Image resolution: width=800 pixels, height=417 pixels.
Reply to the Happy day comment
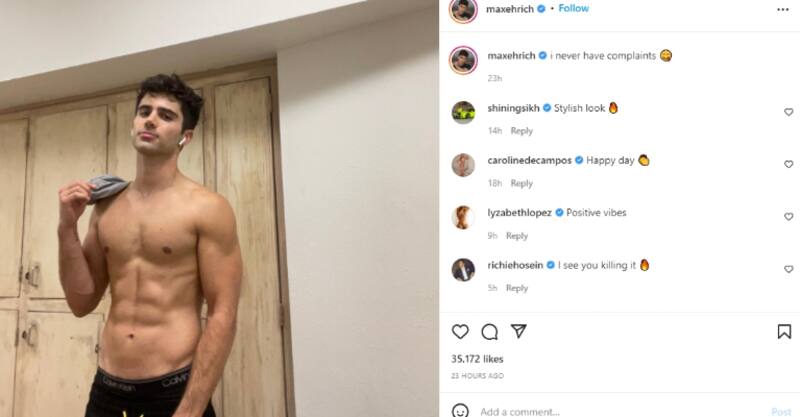click(521, 183)
